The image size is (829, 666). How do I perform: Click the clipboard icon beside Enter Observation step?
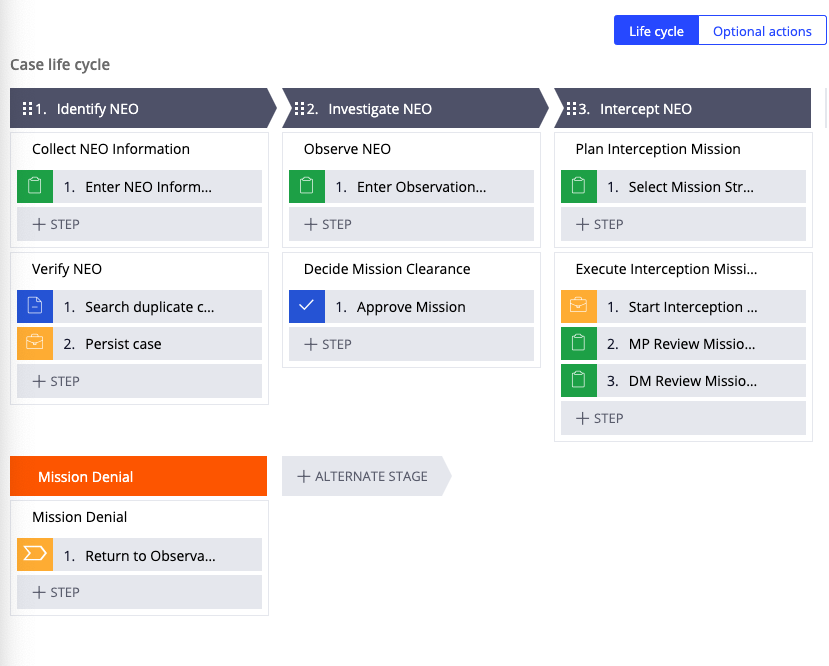pos(307,187)
